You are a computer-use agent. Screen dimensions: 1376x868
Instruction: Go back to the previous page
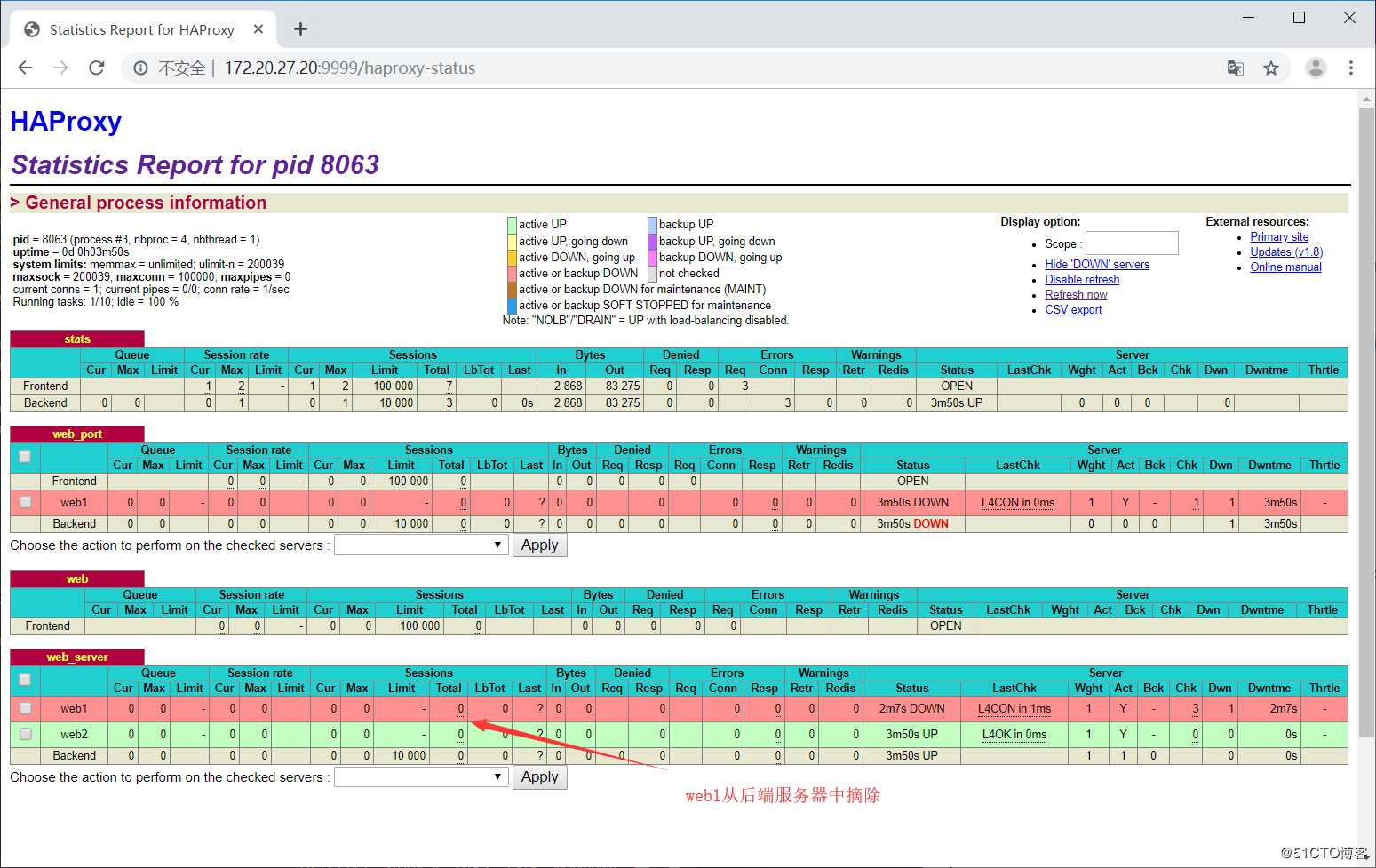click(x=25, y=68)
